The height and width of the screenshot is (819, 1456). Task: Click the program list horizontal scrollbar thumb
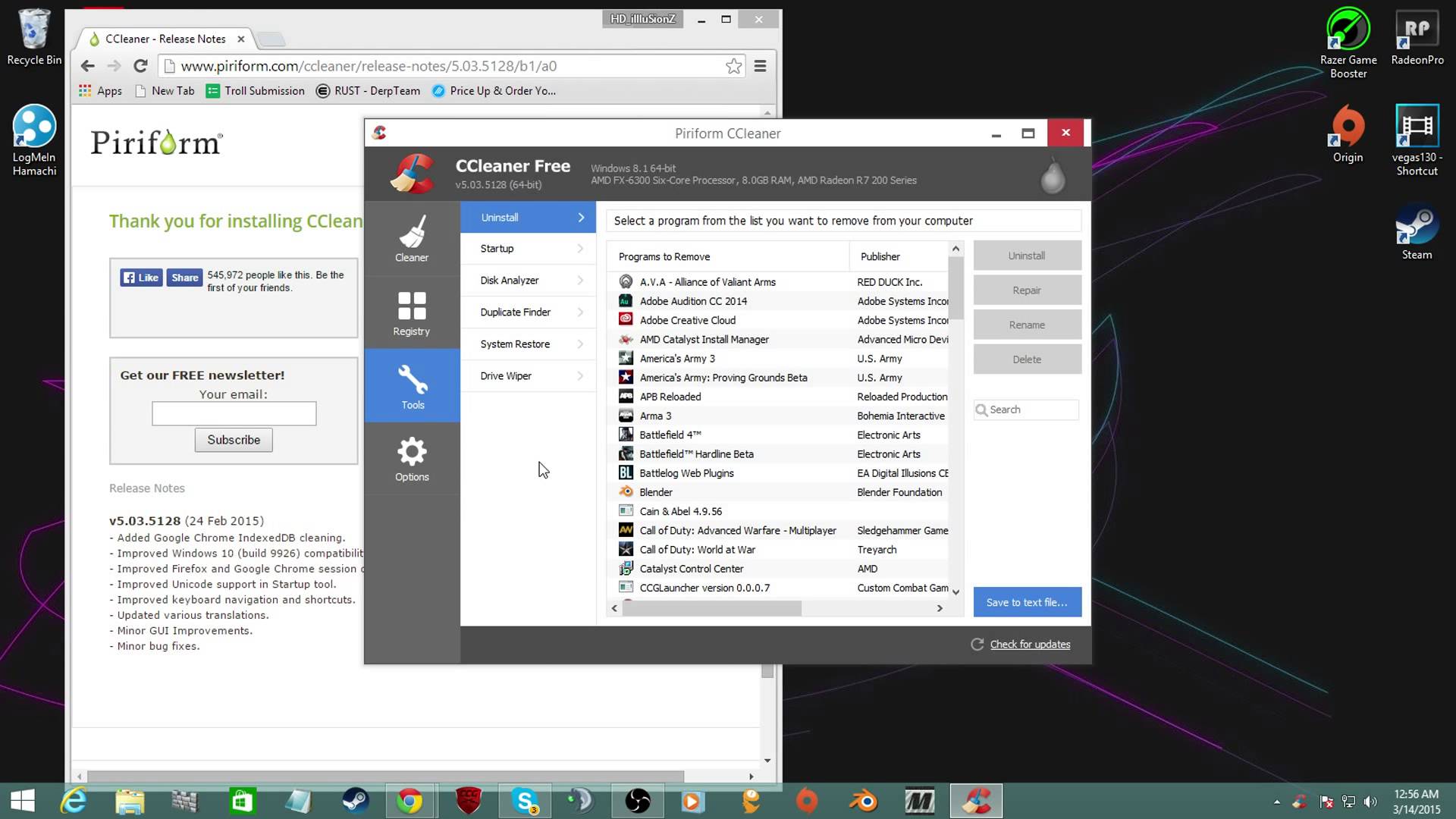711,608
